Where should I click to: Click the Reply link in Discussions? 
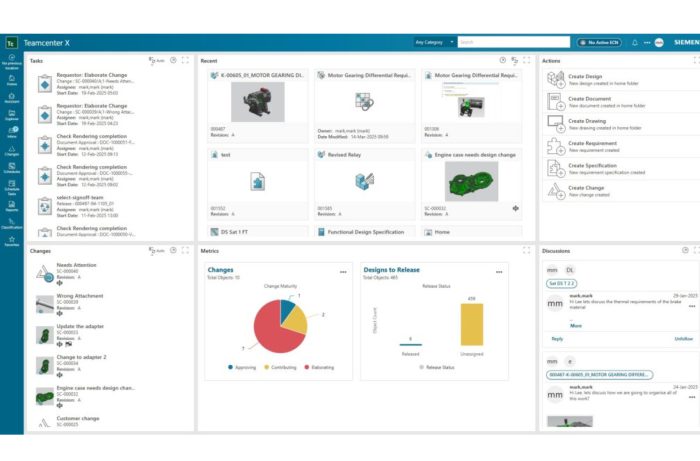point(557,338)
